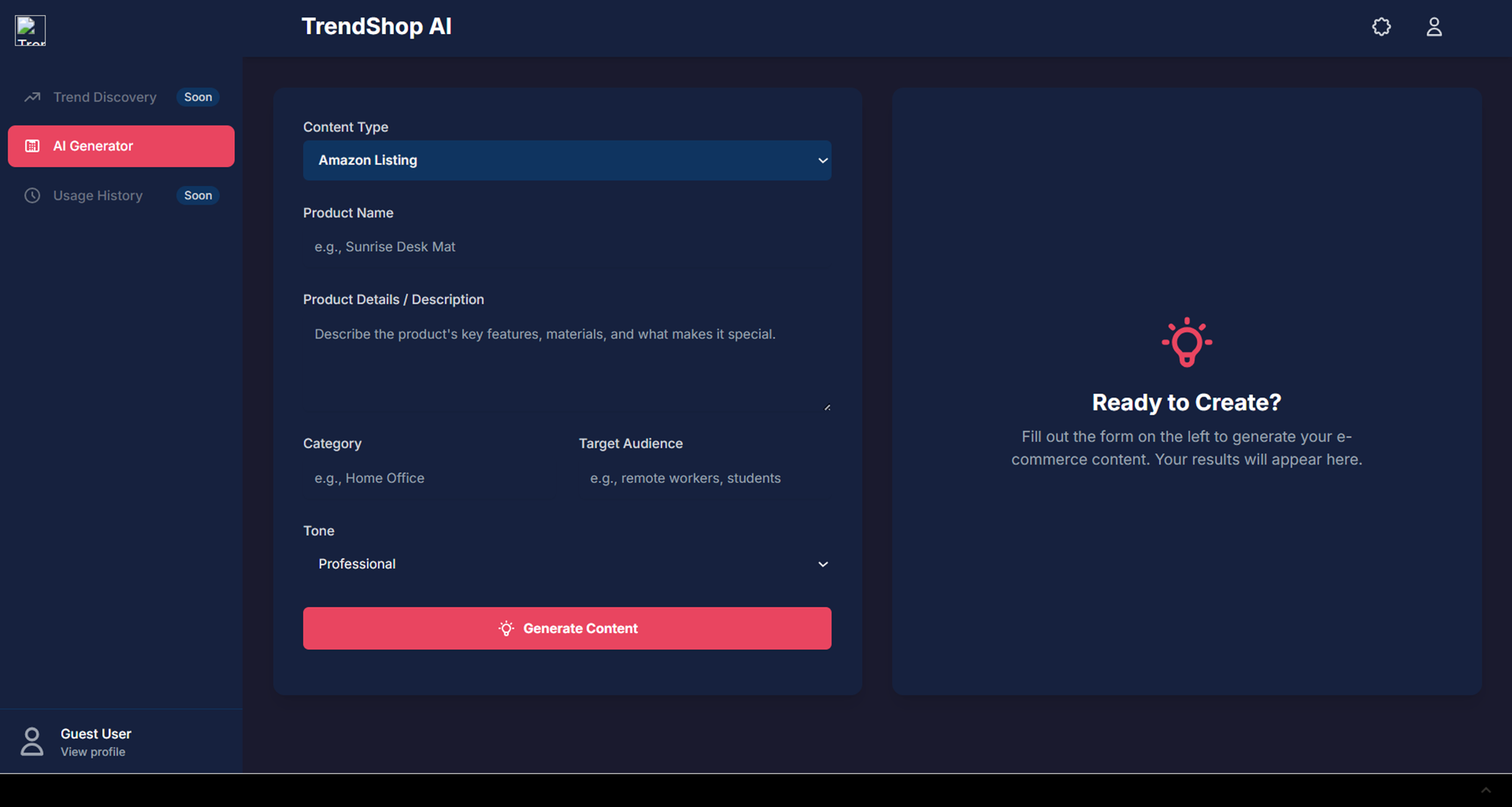Open the Content Type Amazon Listing dropdown

point(567,160)
